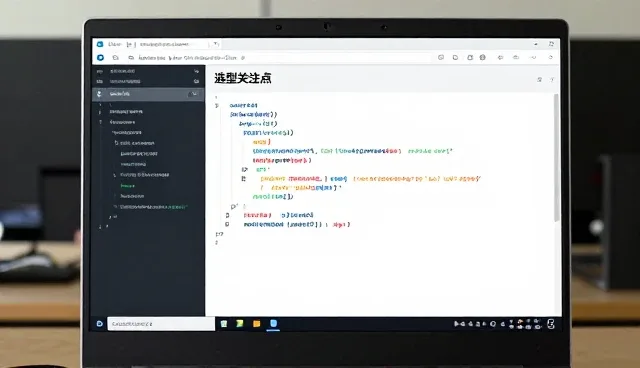Click the vertical scrollbar of the code pane
Viewport: 640px width, 368px height.
[556, 158]
